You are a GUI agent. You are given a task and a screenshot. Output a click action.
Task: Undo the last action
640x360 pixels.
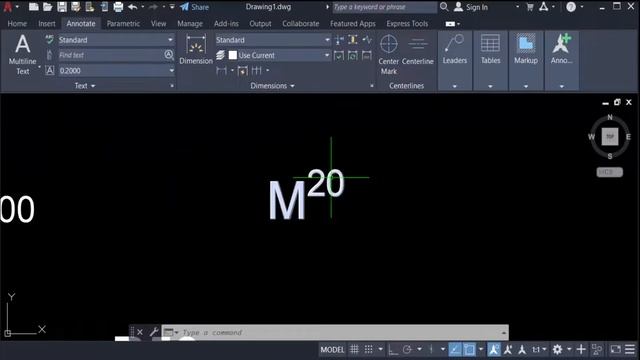click(133, 7)
